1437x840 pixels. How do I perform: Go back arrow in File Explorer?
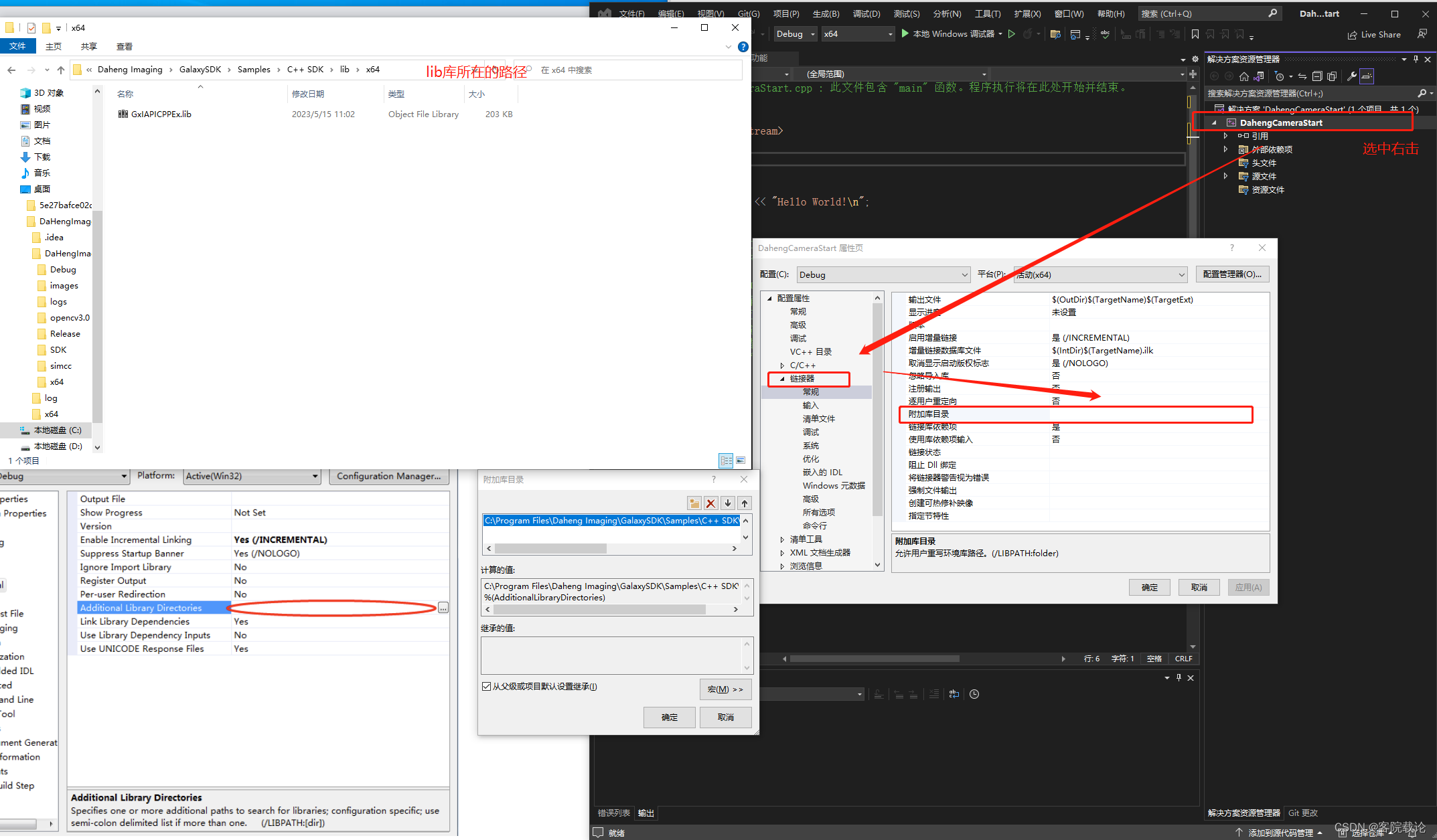click(11, 70)
